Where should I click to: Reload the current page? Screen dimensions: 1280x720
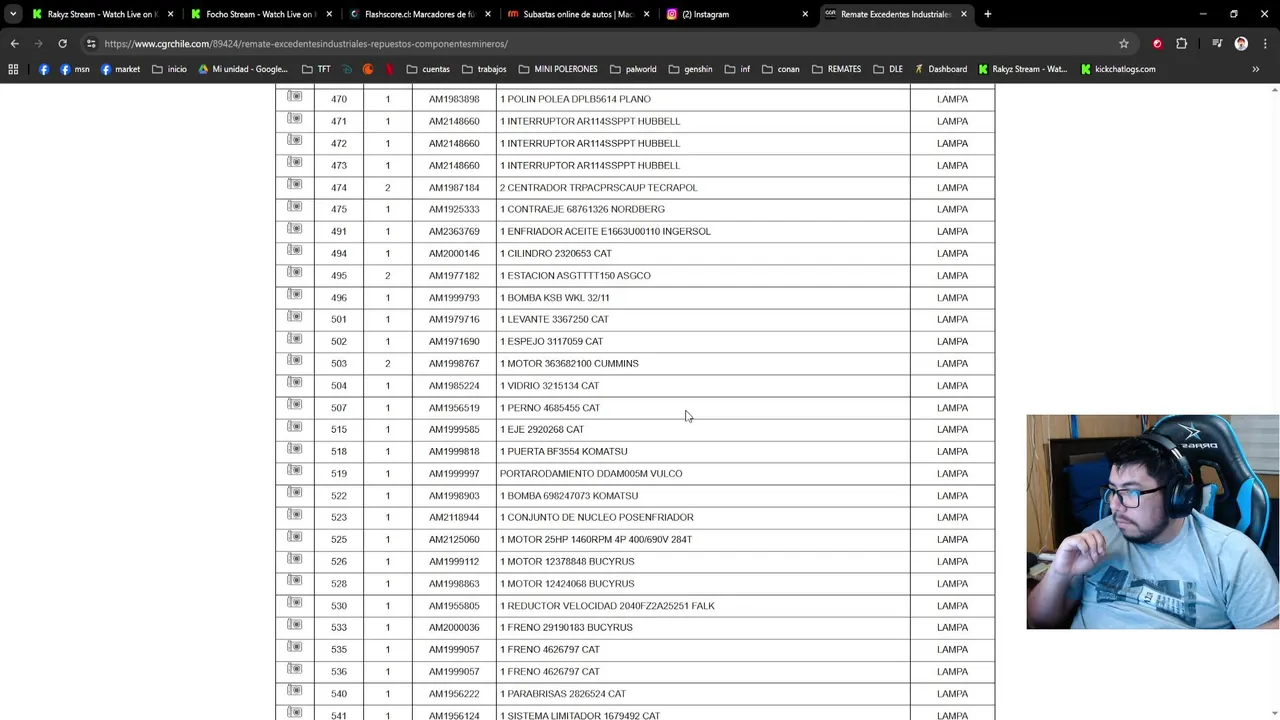tap(62, 44)
